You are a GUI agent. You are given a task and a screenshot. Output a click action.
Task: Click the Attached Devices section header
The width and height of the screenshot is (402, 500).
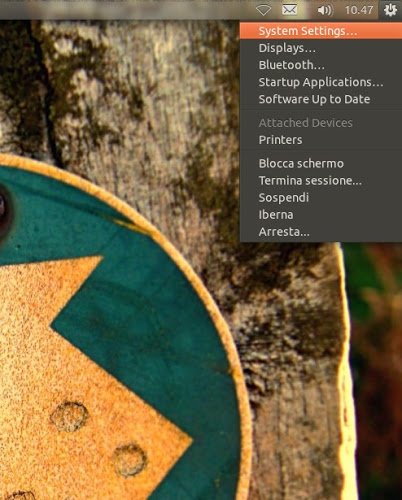[x=305, y=123]
